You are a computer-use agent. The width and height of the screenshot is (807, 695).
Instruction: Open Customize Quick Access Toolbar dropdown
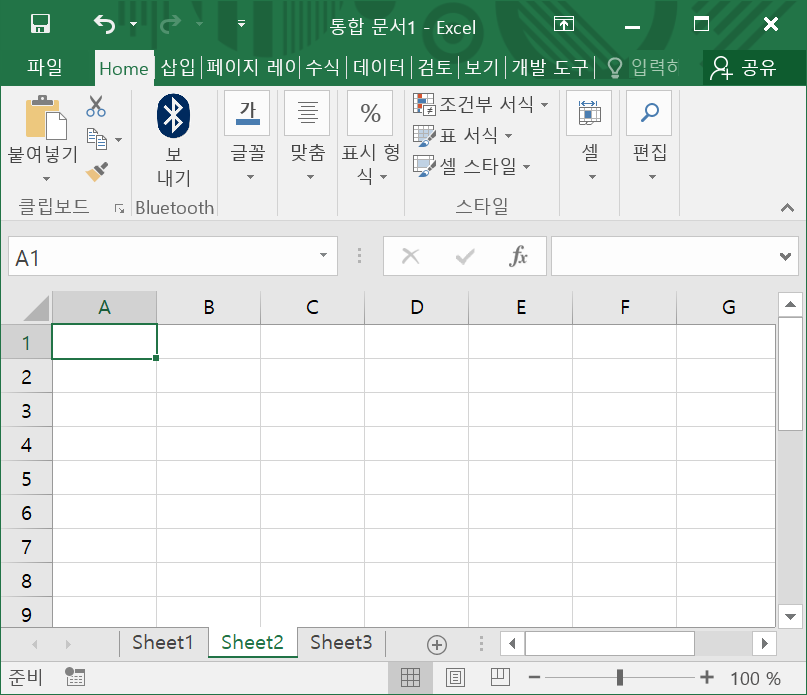pyautogui.click(x=241, y=23)
